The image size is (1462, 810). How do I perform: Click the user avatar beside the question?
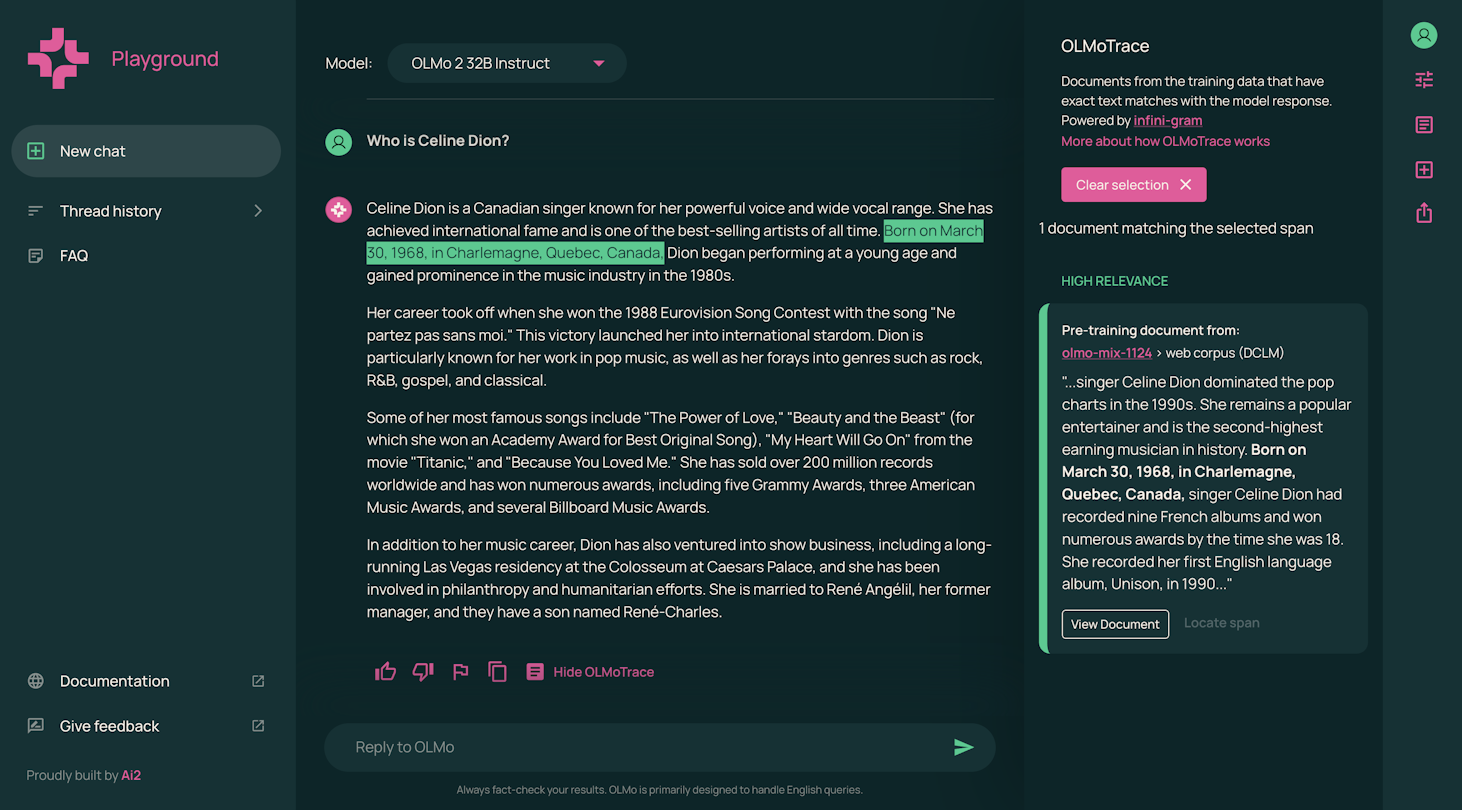[339, 142]
